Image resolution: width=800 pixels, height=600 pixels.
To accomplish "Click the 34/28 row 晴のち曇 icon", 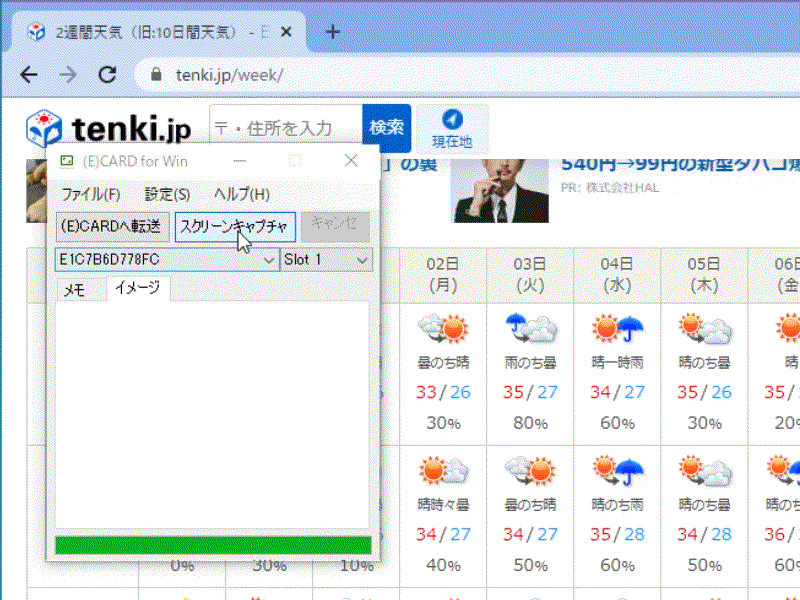I will tap(705, 470).
